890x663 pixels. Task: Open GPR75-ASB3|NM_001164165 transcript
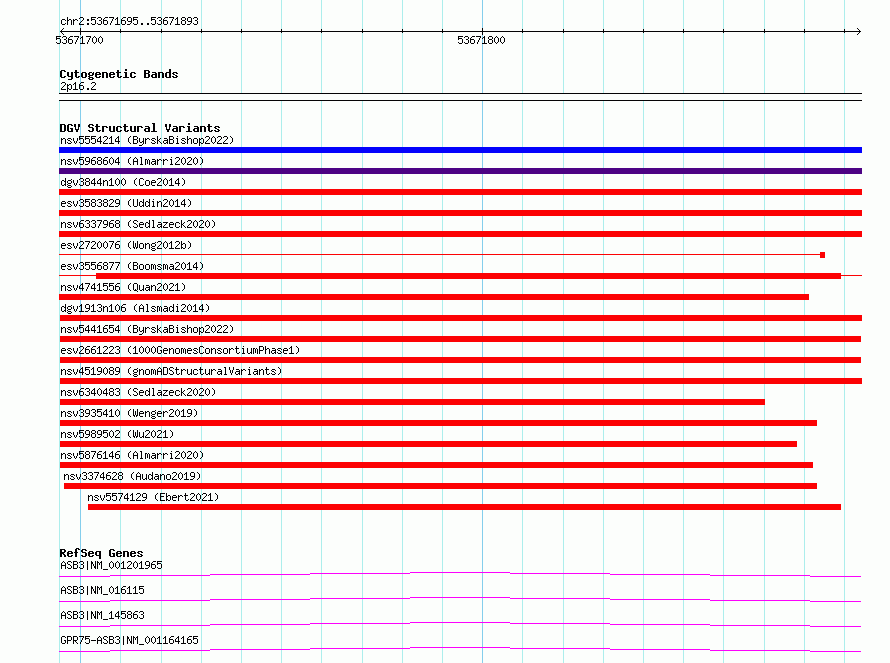click(x=129, y=640)
